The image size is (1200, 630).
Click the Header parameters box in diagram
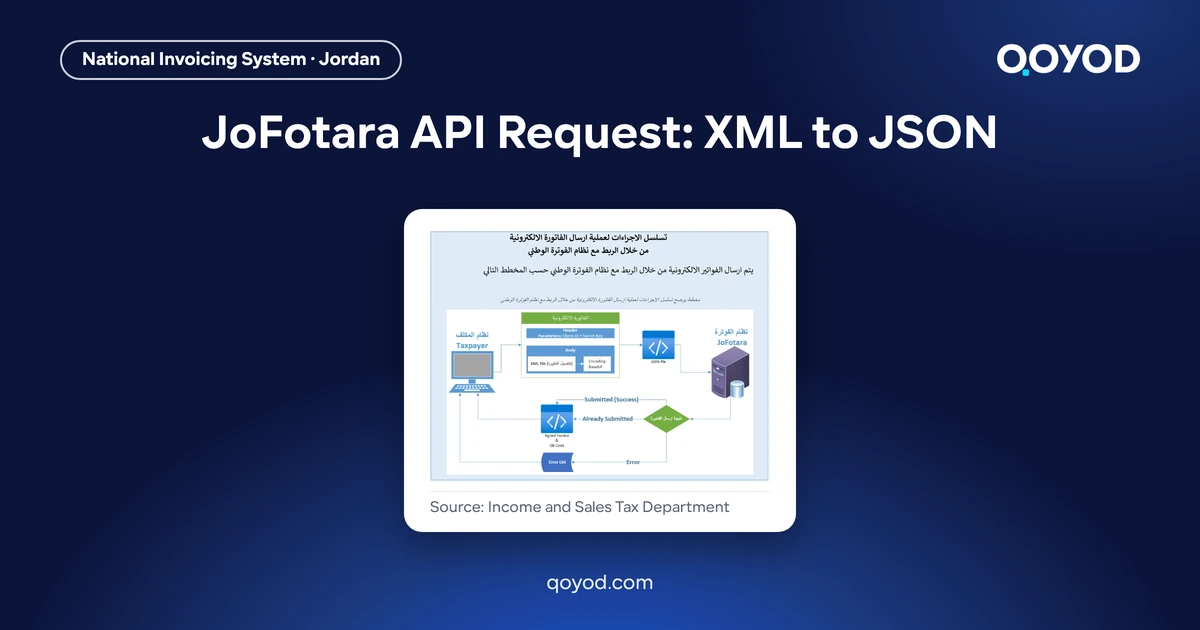click(x=571, y=332)
